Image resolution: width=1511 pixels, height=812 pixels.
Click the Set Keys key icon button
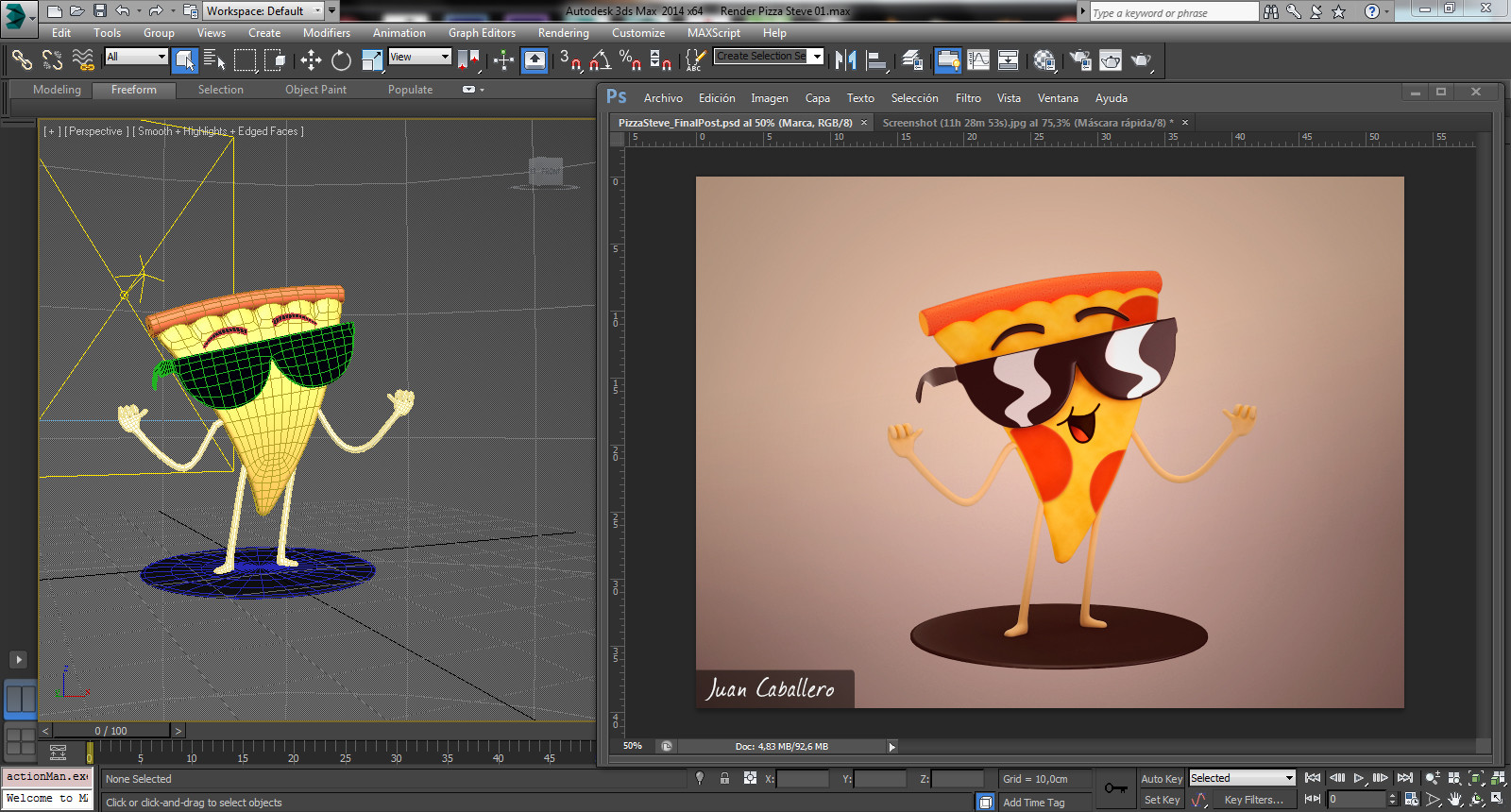[x=1116, y=788]
